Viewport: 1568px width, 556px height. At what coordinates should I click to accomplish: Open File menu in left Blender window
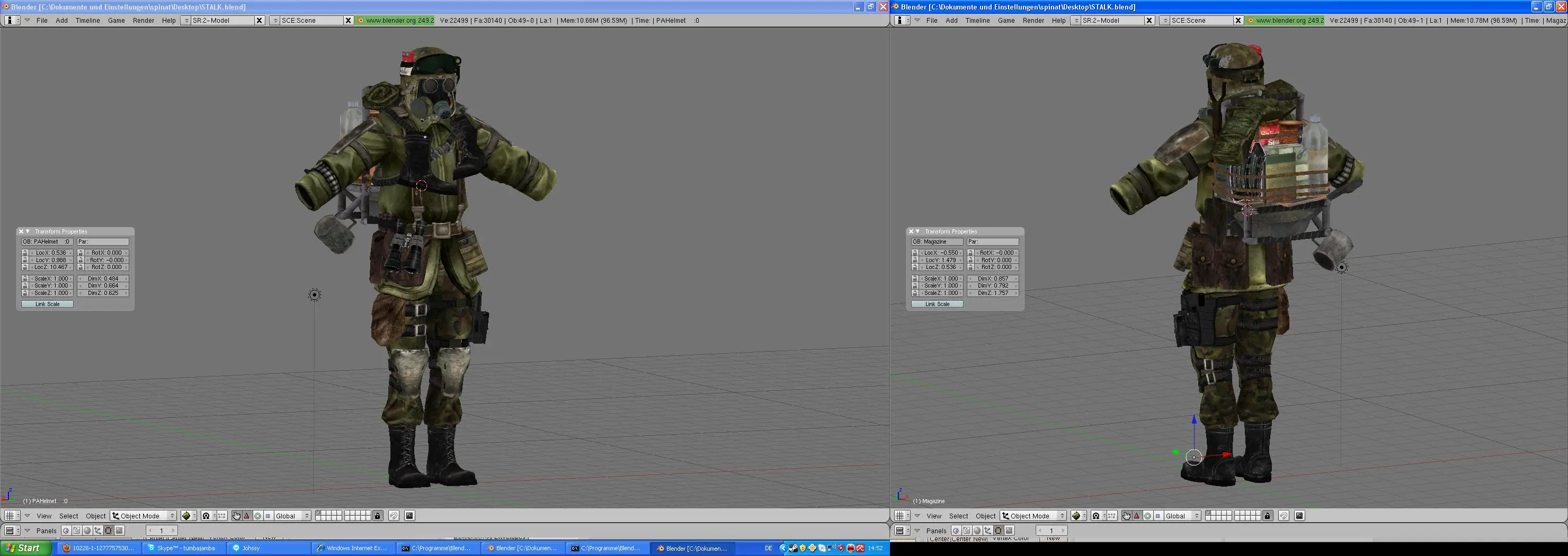click(x=42, y=20)
